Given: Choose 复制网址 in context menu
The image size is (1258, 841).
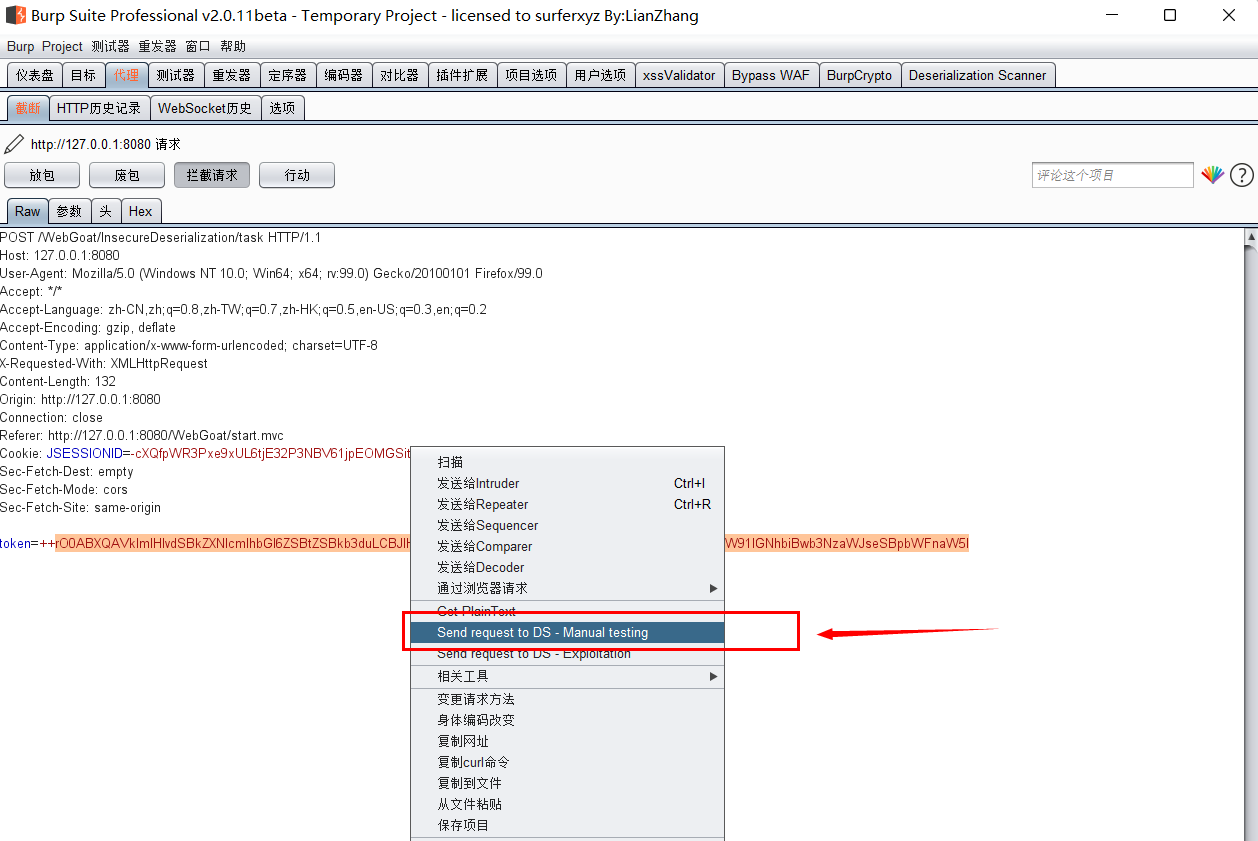Looking at the screenshot, I should [x=567, y=741].
